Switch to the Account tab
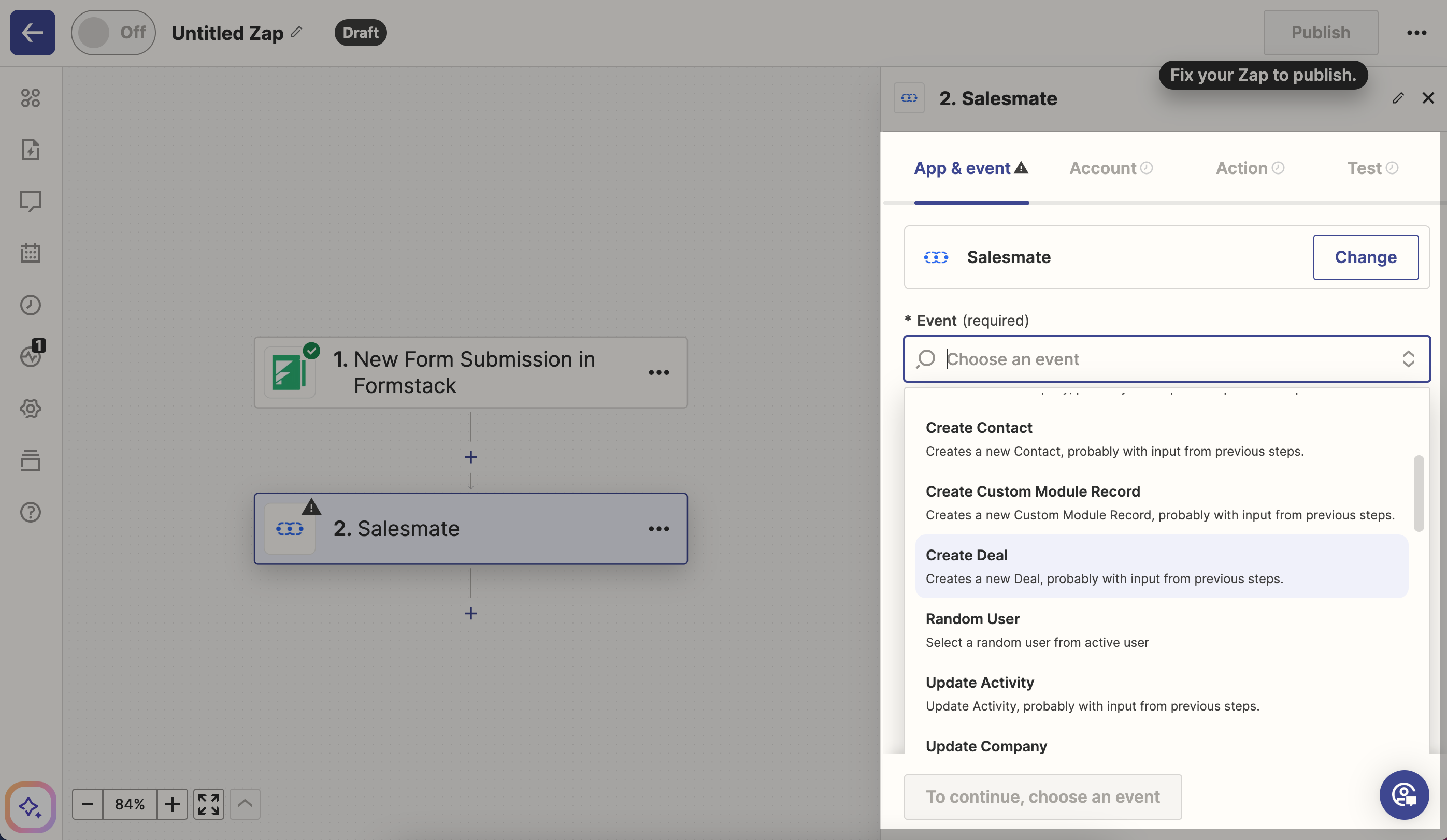Screen dimensions: 1447x840 click(x=1102, y=168)
